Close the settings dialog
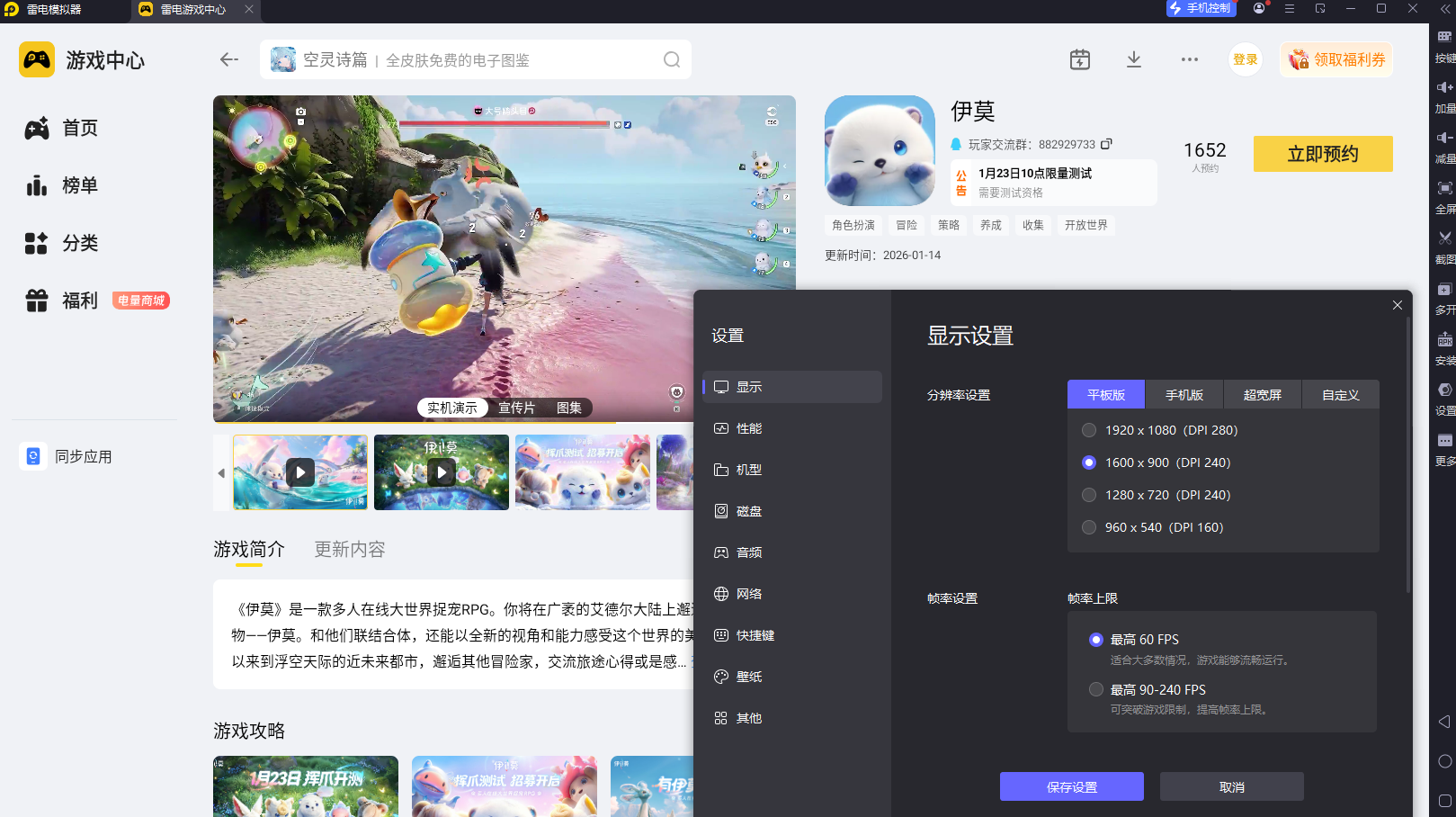This screenshot has height=817, width=1456. [x=1398, y=305]
